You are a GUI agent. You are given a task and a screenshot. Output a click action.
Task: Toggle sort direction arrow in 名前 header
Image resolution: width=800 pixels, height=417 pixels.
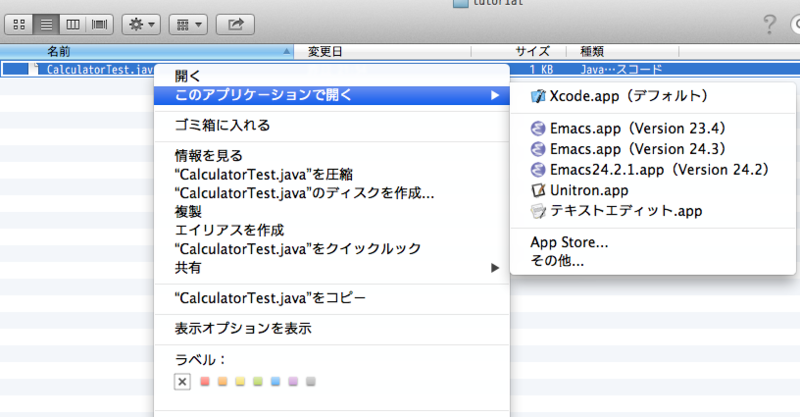pos(286,52)
